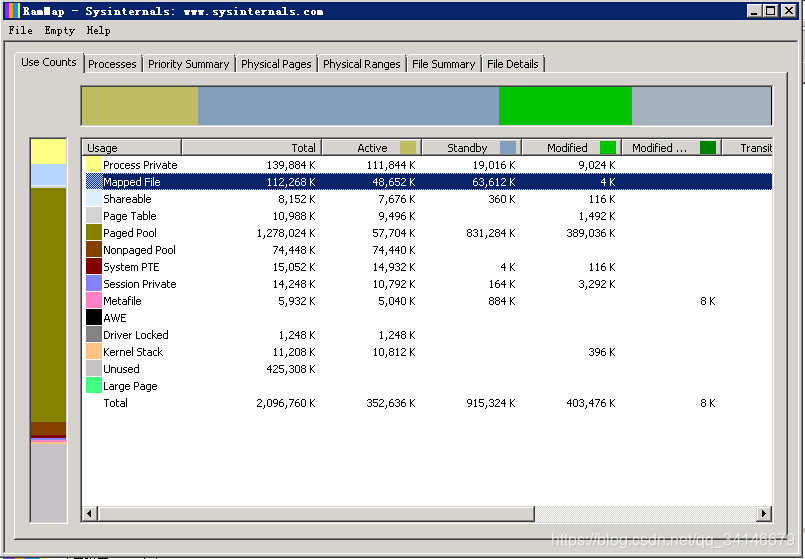Click the Active legend color in header
The image size is (805, 559).
408,148
